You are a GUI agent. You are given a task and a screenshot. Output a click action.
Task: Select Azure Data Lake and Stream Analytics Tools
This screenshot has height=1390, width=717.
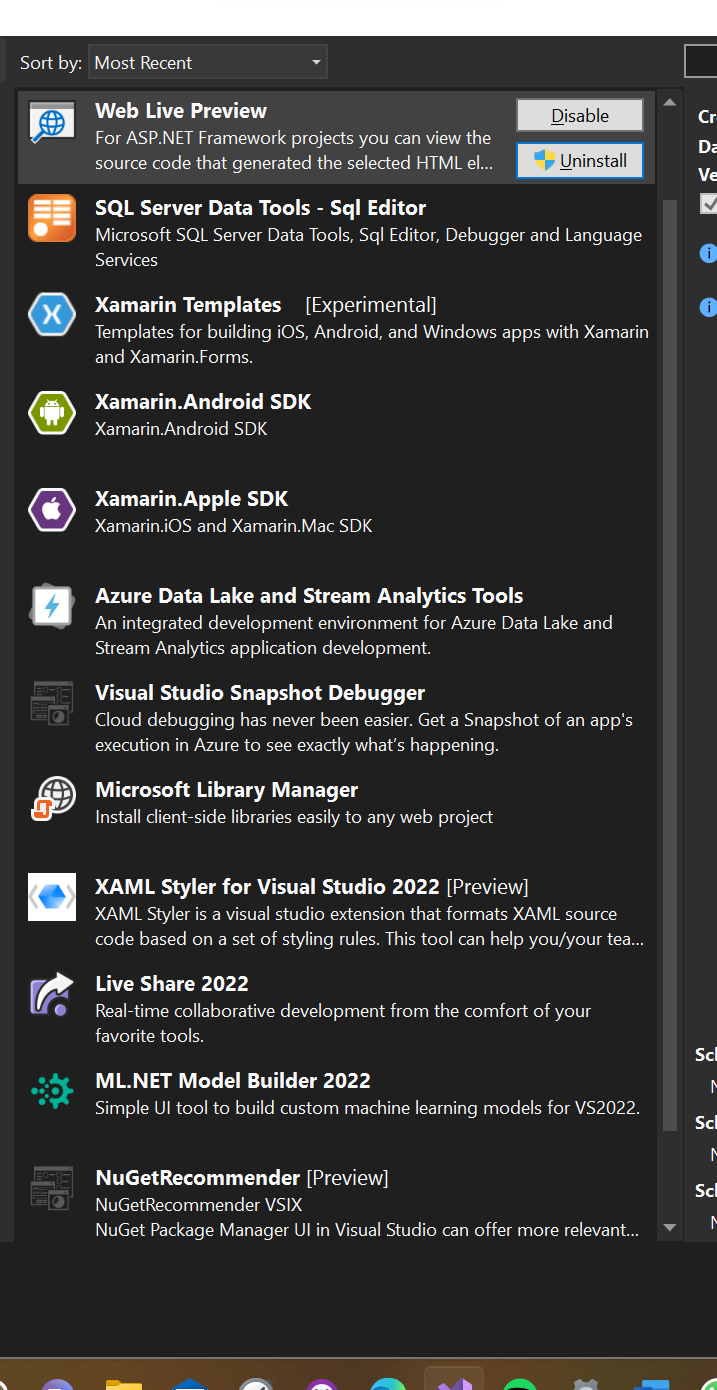click(x=309, y=596)
